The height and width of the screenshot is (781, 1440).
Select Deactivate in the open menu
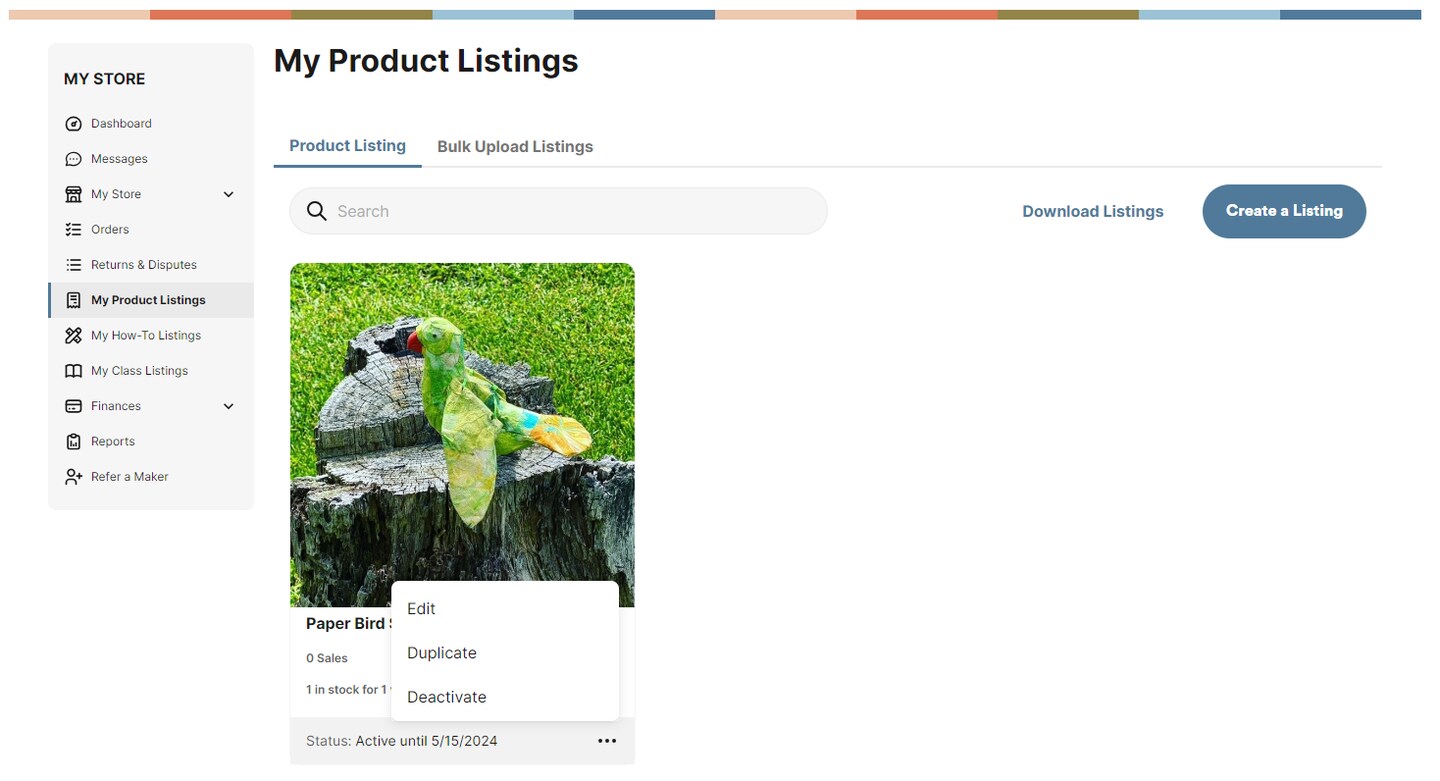(x=446, y=697)
